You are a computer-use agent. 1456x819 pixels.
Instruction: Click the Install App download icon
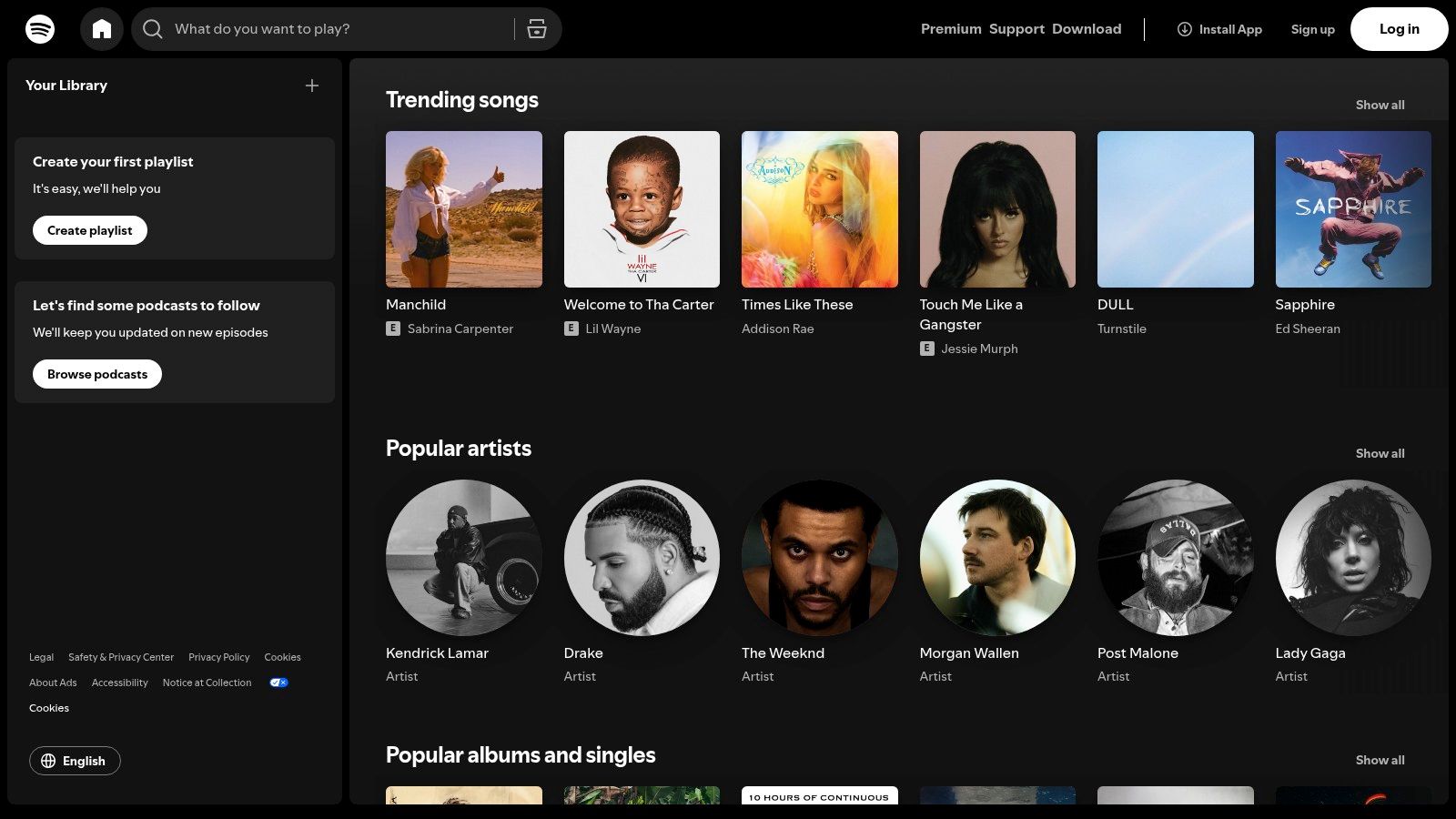pyautogui.click(x=1185, y=29)
